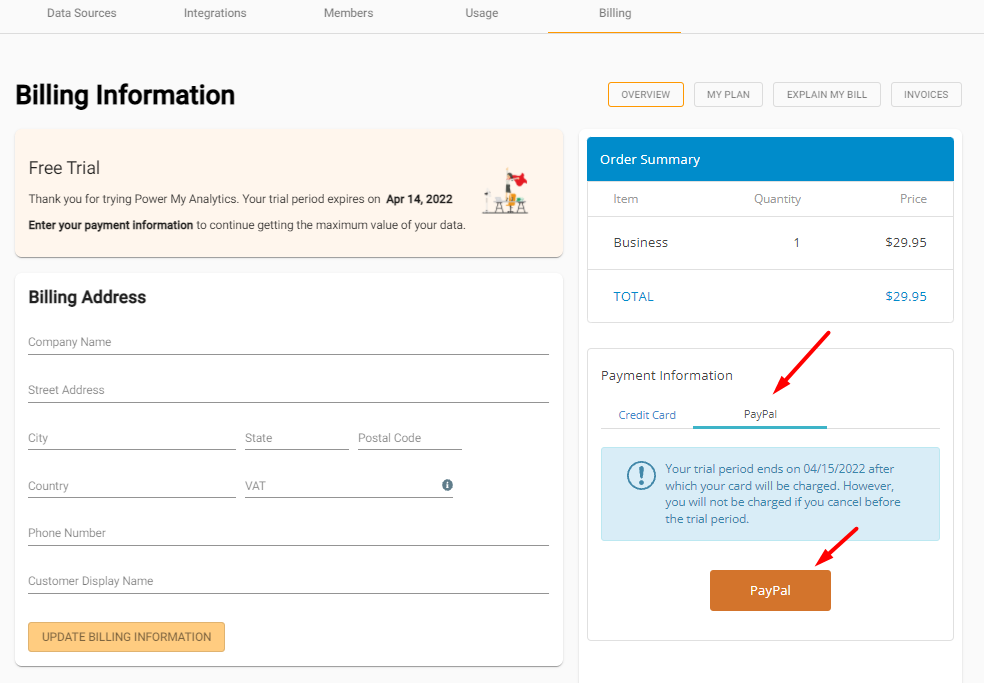This screenshot has height=683, width=984.
Task: Click the VAT info icon
Action: (x=447, y=485)
